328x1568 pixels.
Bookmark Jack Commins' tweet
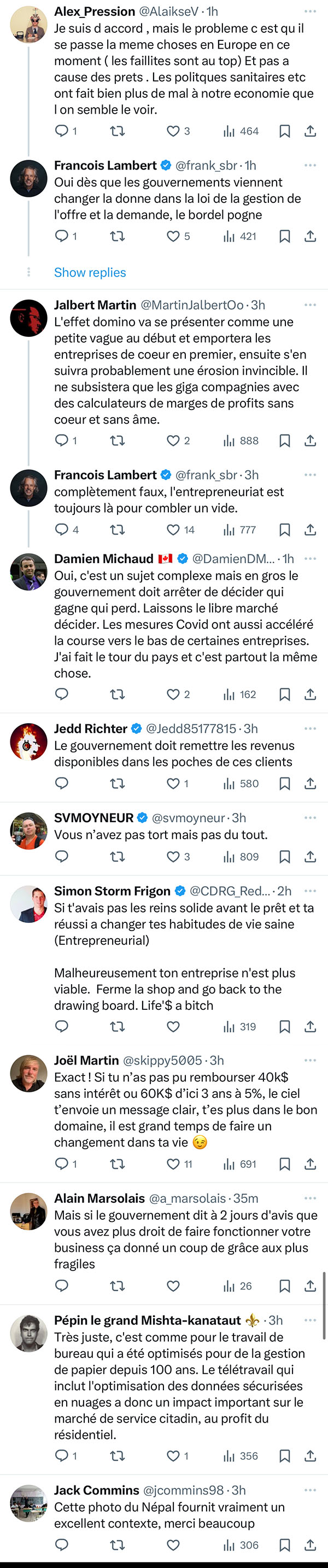click(x=284, y=1545)
